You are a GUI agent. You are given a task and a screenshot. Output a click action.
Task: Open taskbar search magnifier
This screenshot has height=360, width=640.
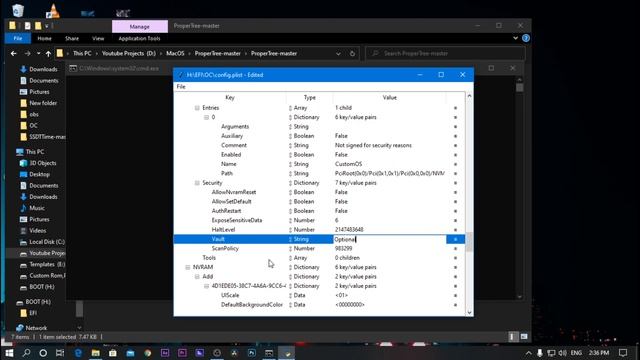(27, 353)
